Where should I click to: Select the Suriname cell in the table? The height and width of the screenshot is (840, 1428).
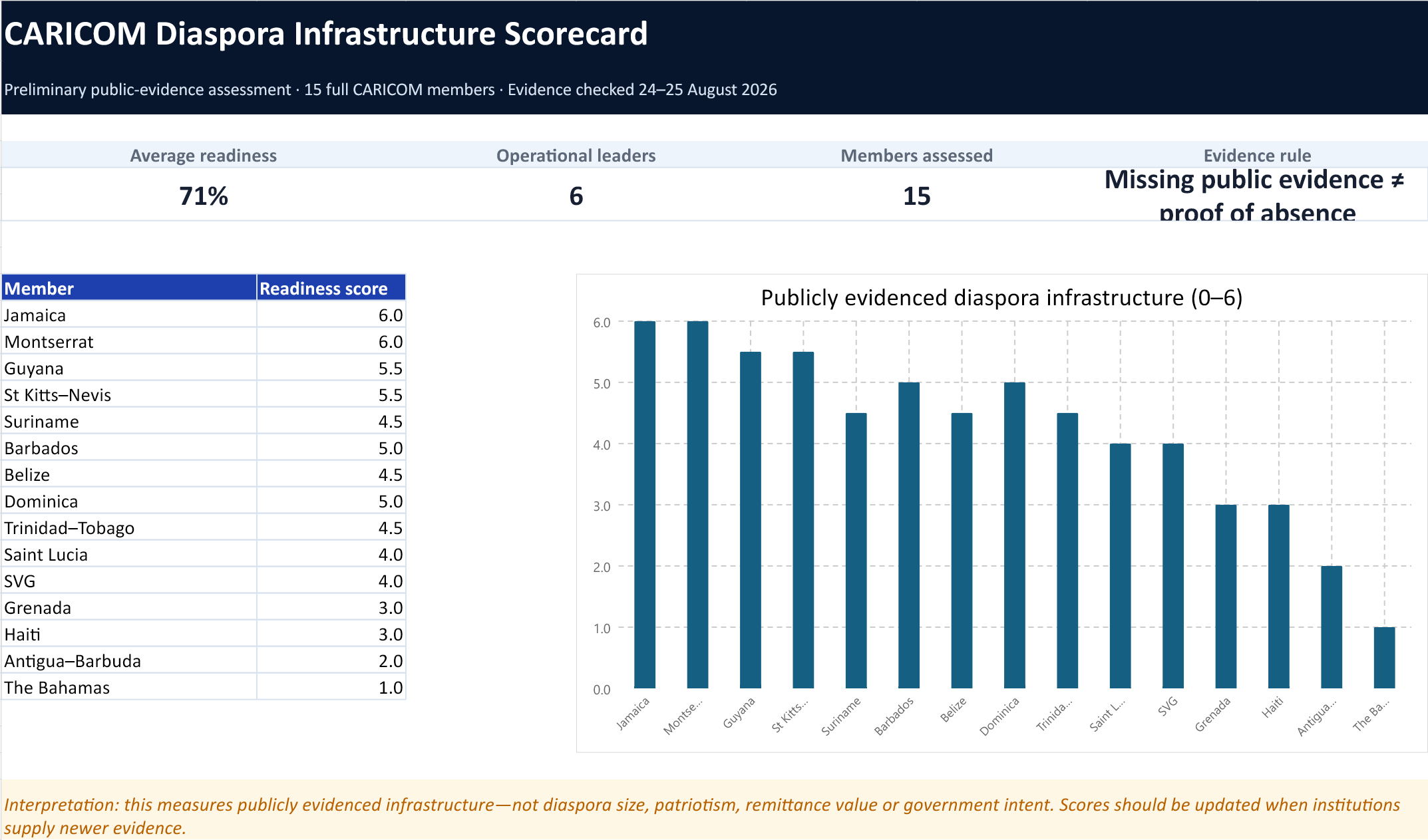coord(129,421)
